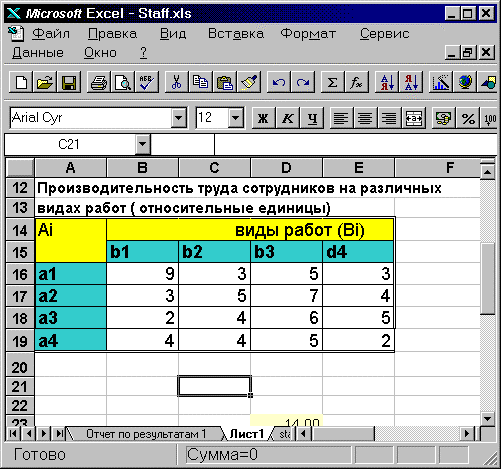
Task: Run spell check ABC icon
Action: pyautogui.click(x=147, y=82)
